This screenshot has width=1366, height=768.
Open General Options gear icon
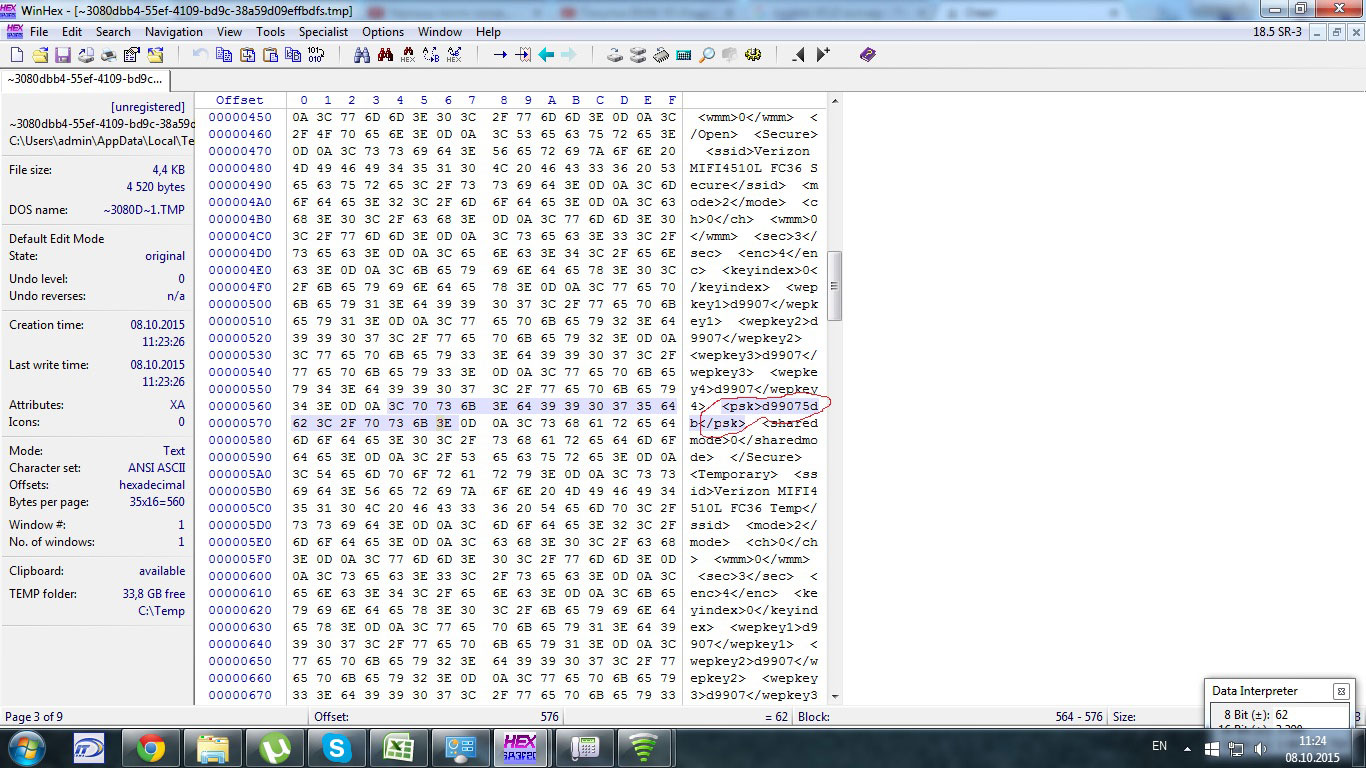(753, 55)
